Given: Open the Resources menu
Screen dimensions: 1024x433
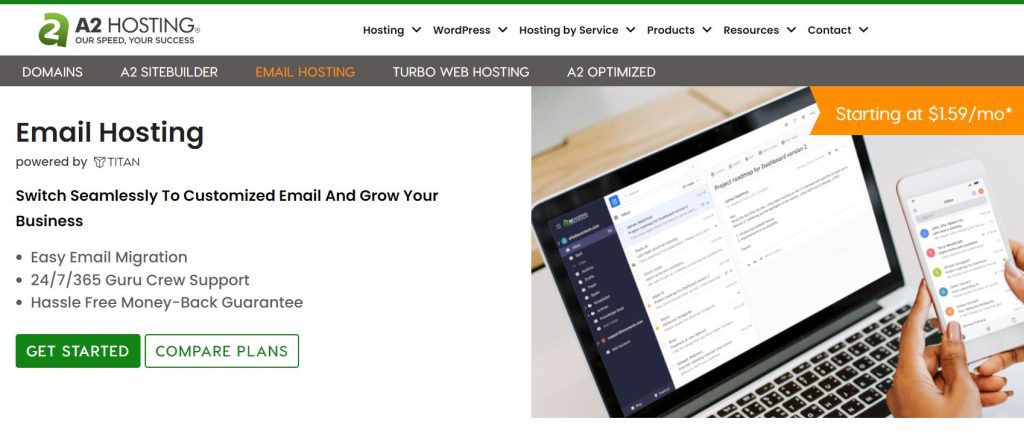Looking at the screenshot, I should (x=751, y=30).
